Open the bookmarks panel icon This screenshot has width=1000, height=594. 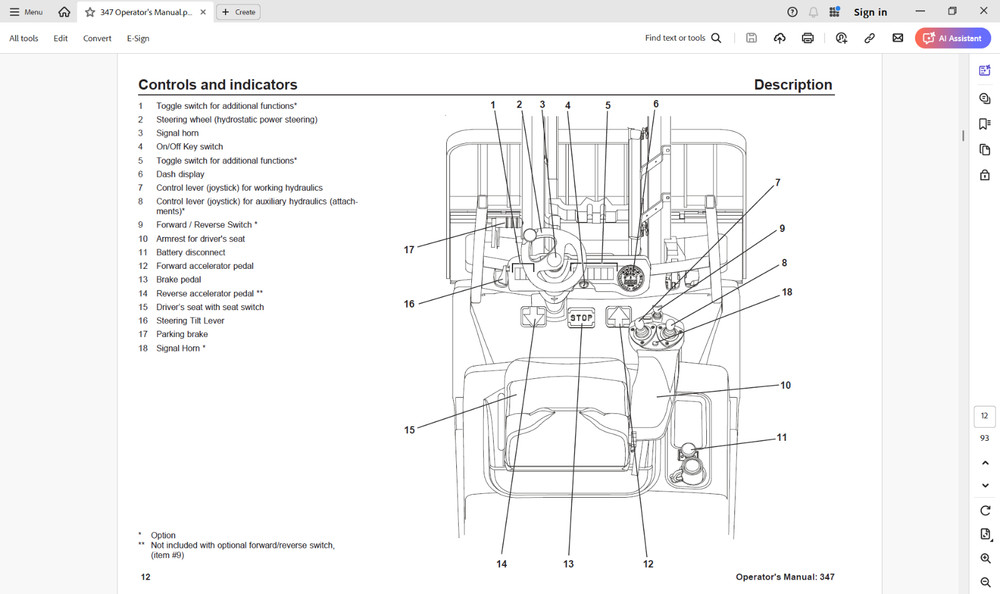pos(985,124)
